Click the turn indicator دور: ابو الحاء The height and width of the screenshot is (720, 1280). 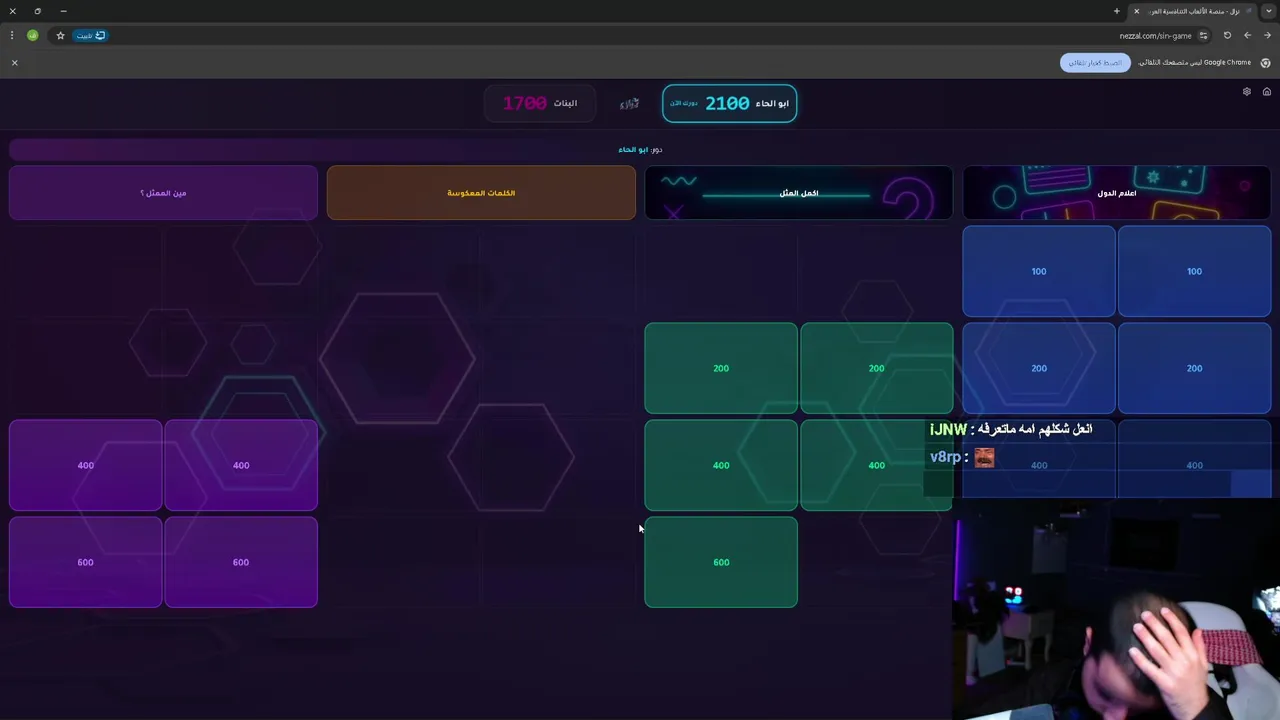(x=640, y=149)
